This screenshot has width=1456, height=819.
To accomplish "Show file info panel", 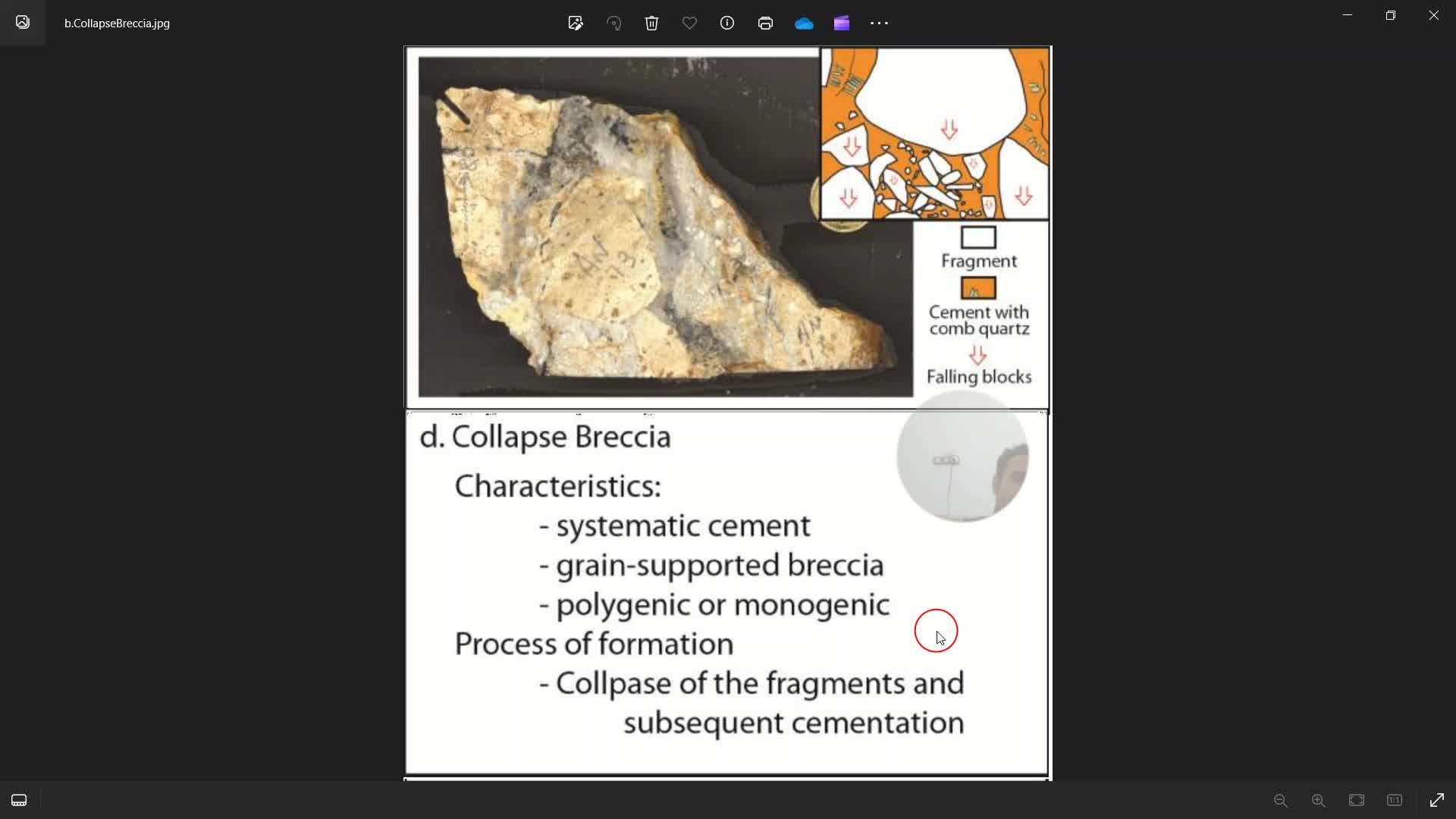I will point(727,23).
